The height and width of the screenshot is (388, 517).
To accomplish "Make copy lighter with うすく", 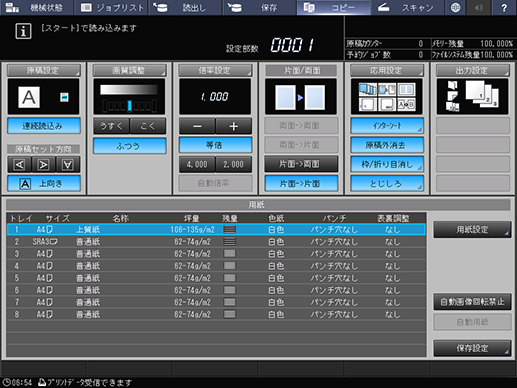I will [x=111, y=126].
